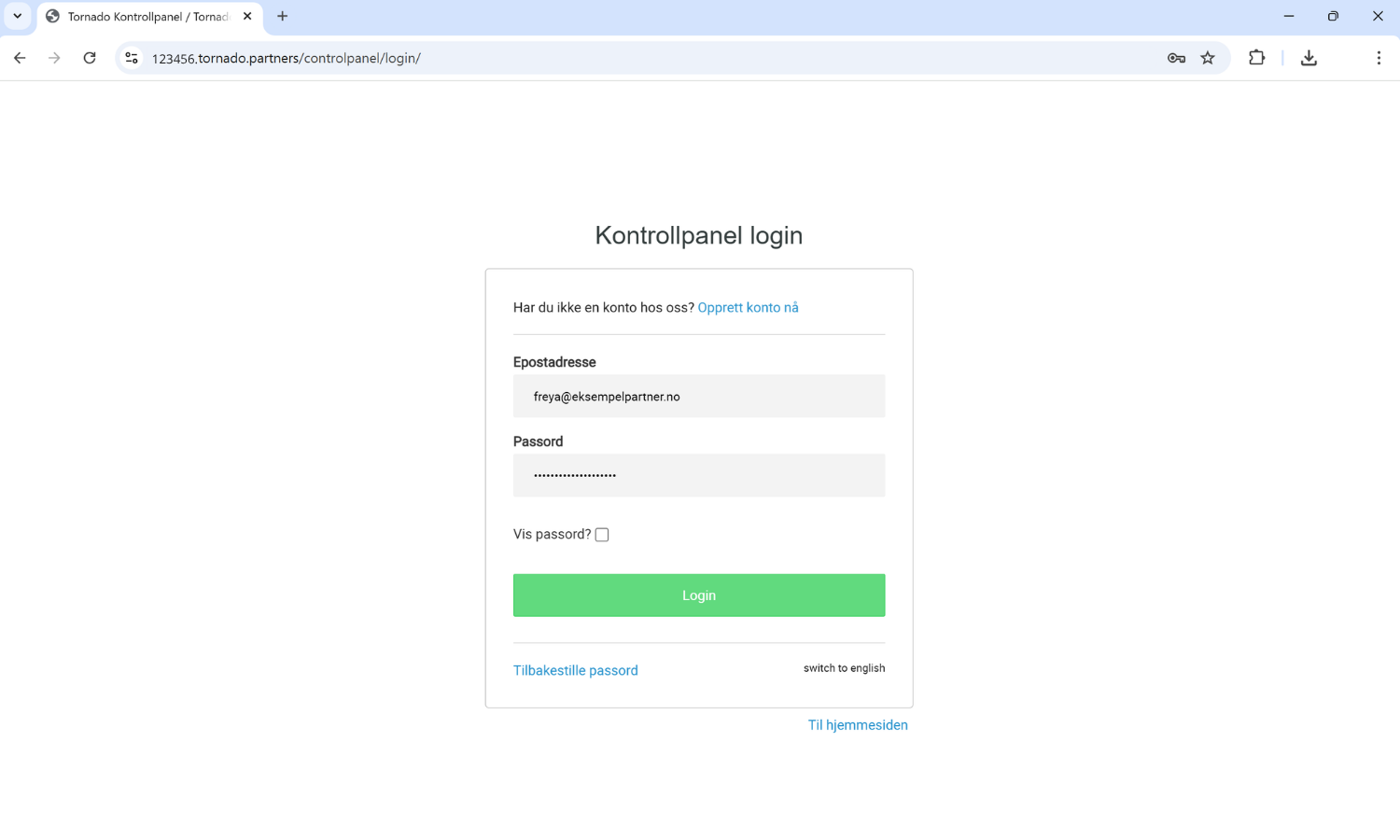Click the Passord input field

point(699,475)
